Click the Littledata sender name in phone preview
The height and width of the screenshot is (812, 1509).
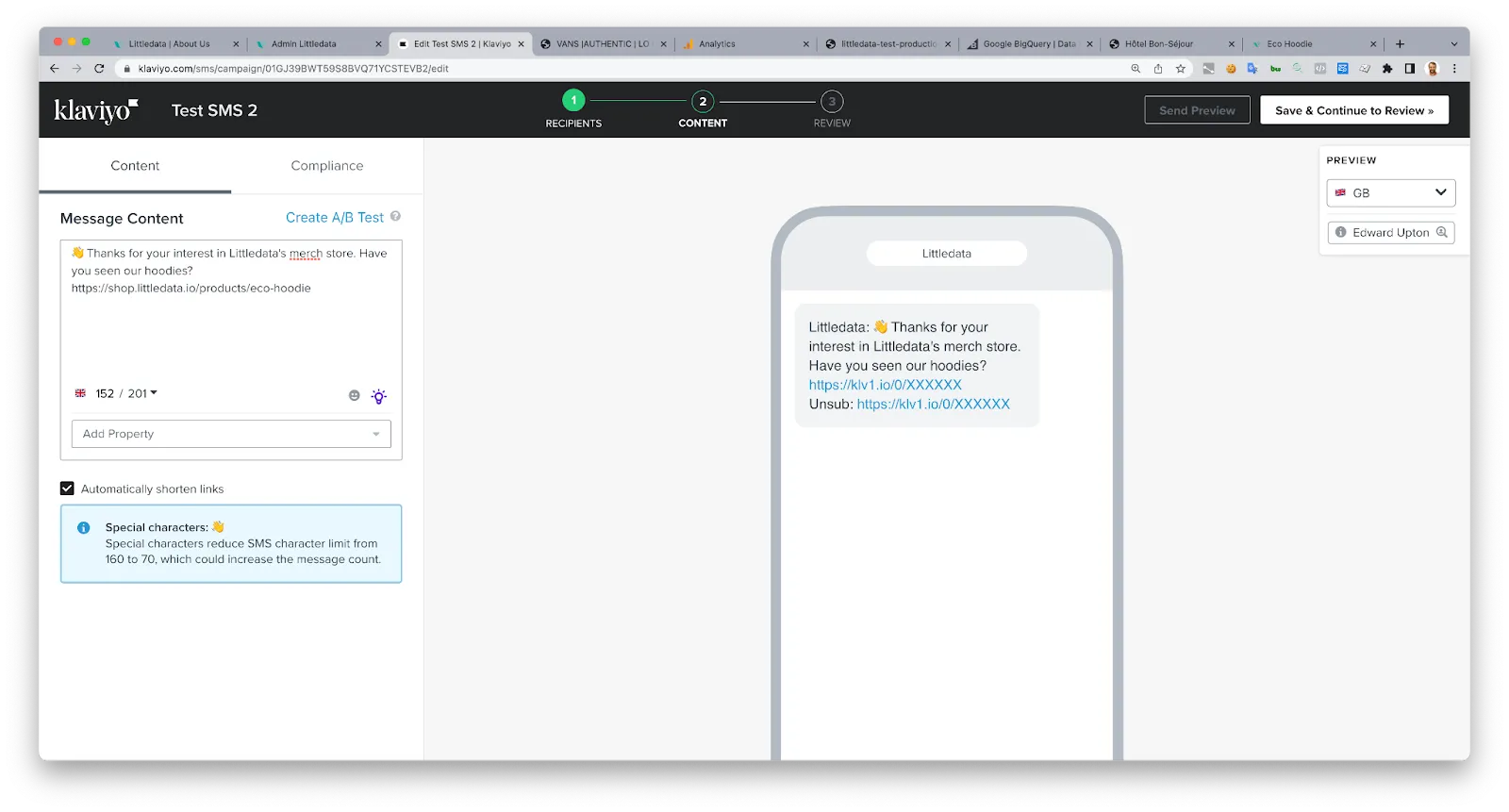[x=946, y=254]
